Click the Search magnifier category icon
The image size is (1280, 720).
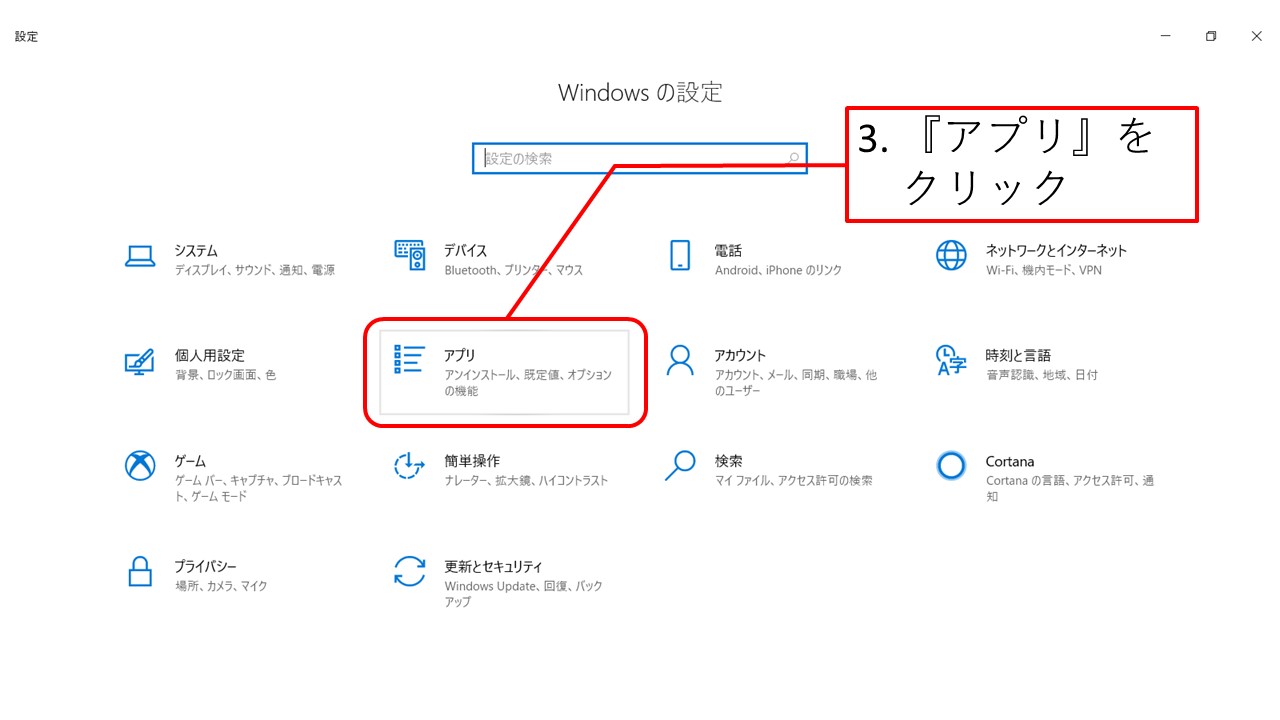680,466
